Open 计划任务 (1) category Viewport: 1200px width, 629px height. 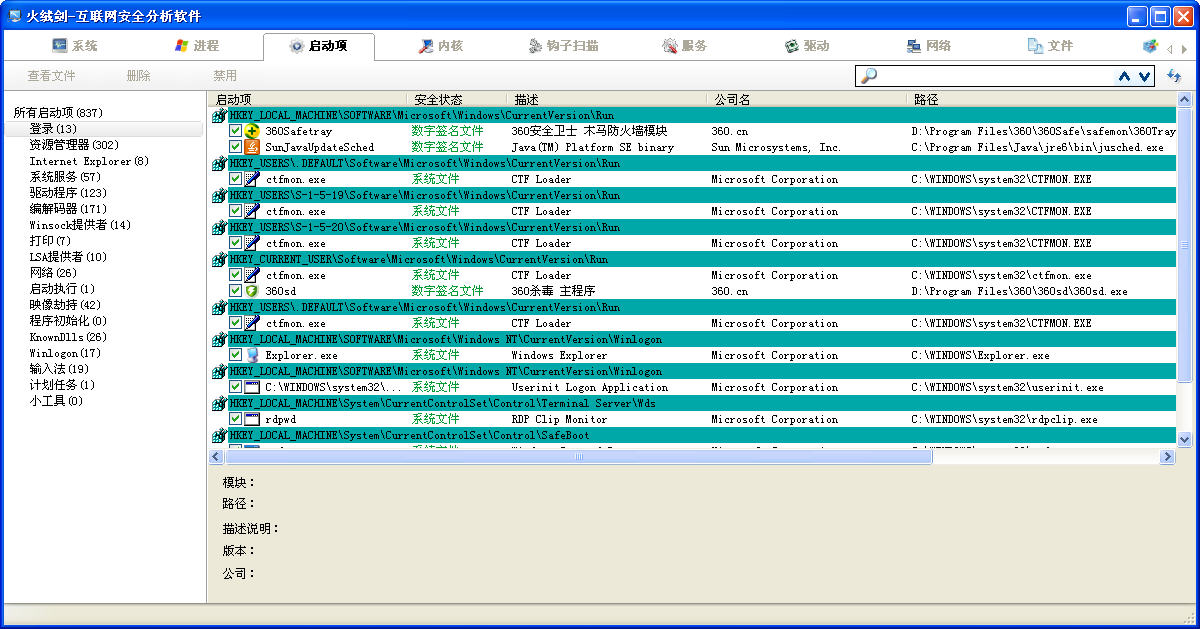(x=62, y=385)
